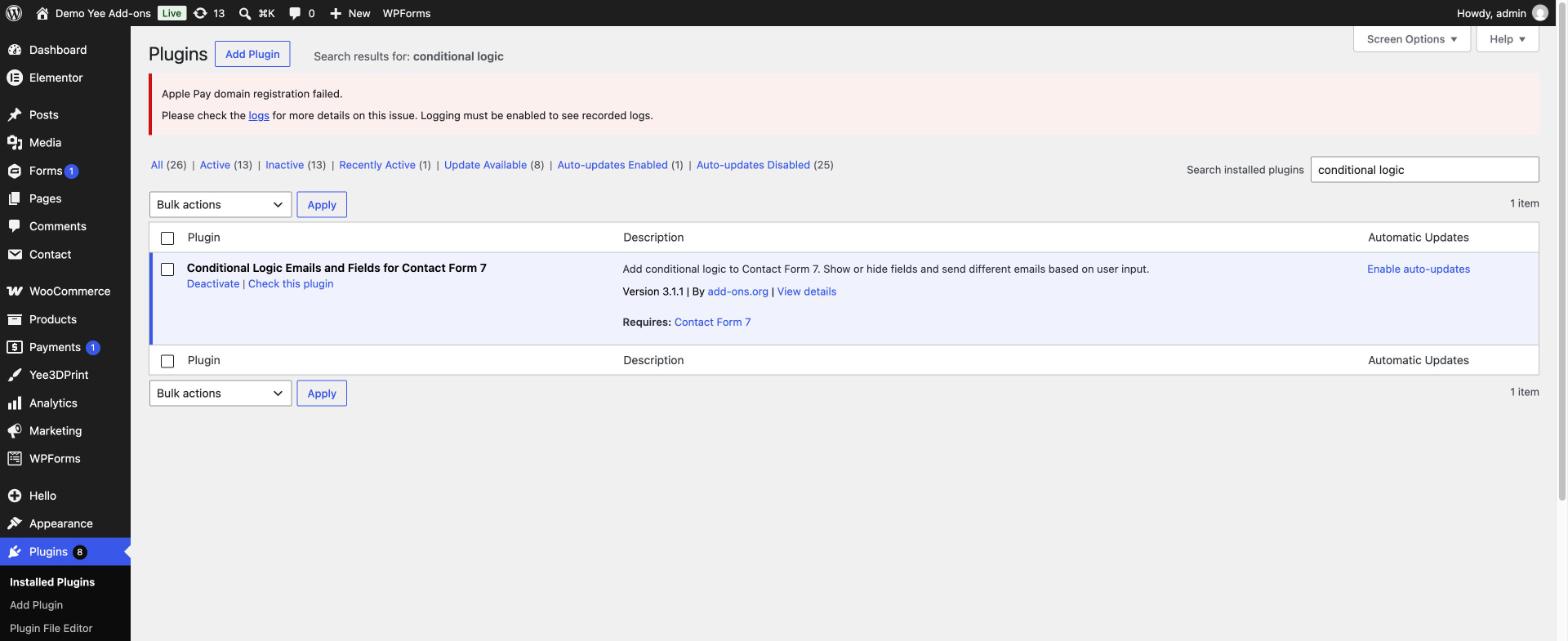The image size is (1568, 641).
Task: Open the Hello sidebar icon
Action: 14,496
